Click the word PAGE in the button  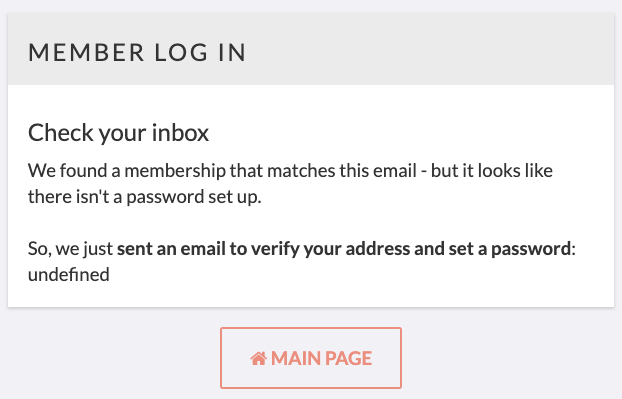tap(348, 358)
